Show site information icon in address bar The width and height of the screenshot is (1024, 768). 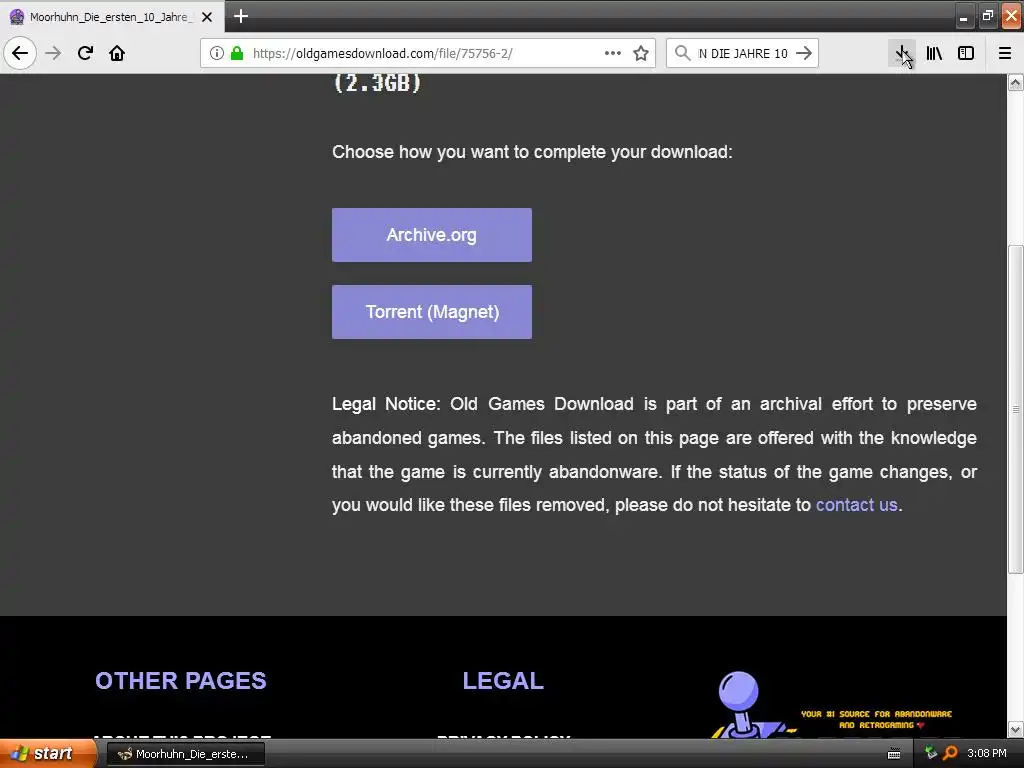pos(217,53)
